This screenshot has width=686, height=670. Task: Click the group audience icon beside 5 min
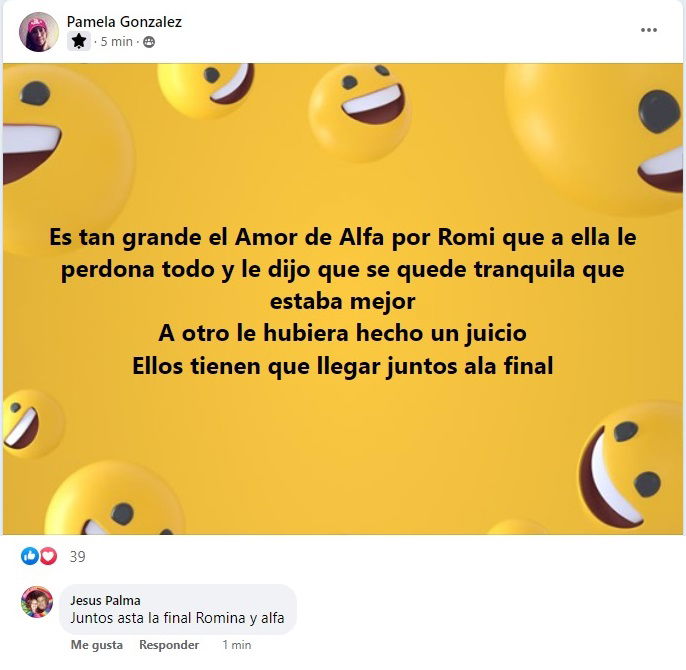(x=149, y=42)
